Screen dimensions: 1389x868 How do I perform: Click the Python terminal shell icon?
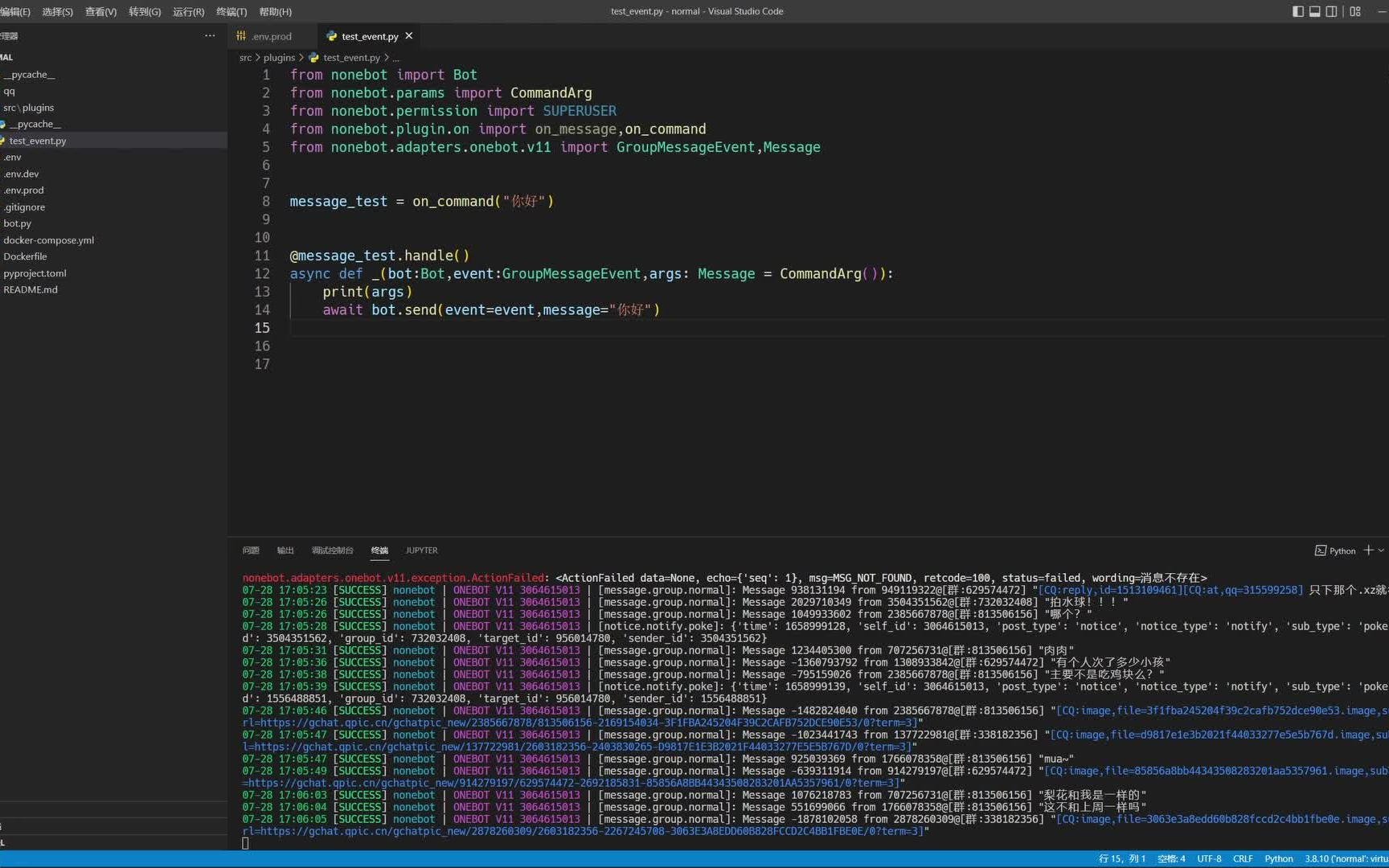1321,551
